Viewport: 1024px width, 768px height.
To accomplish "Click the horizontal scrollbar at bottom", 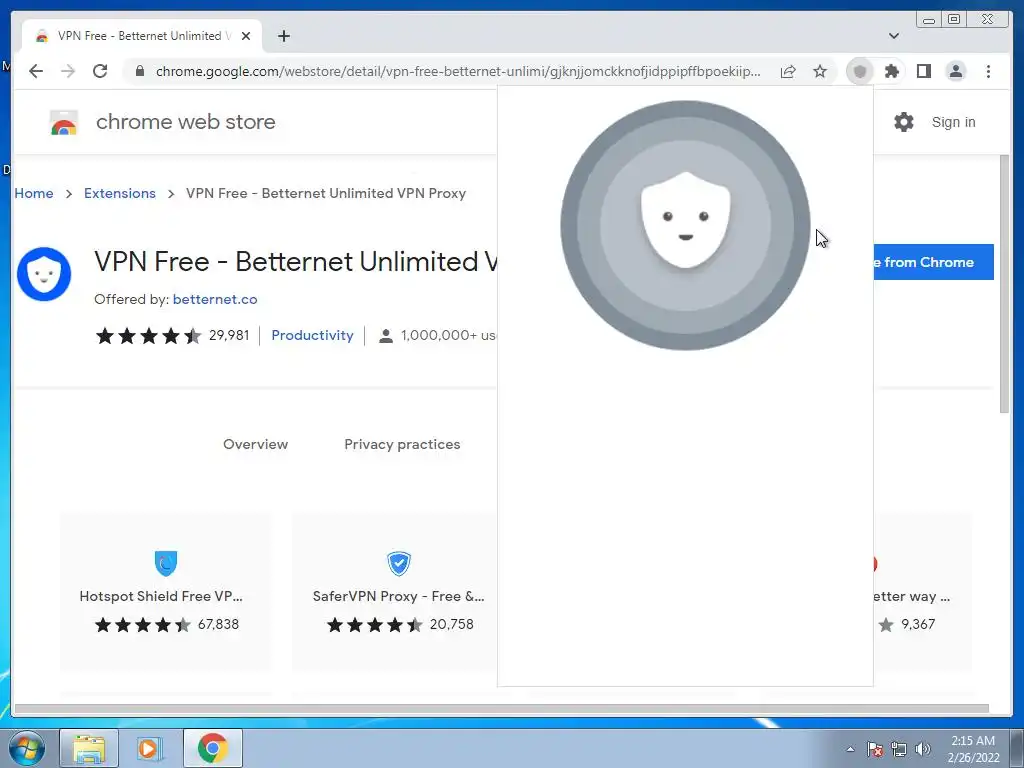I will pyautogui.click(x=502, y=709).
